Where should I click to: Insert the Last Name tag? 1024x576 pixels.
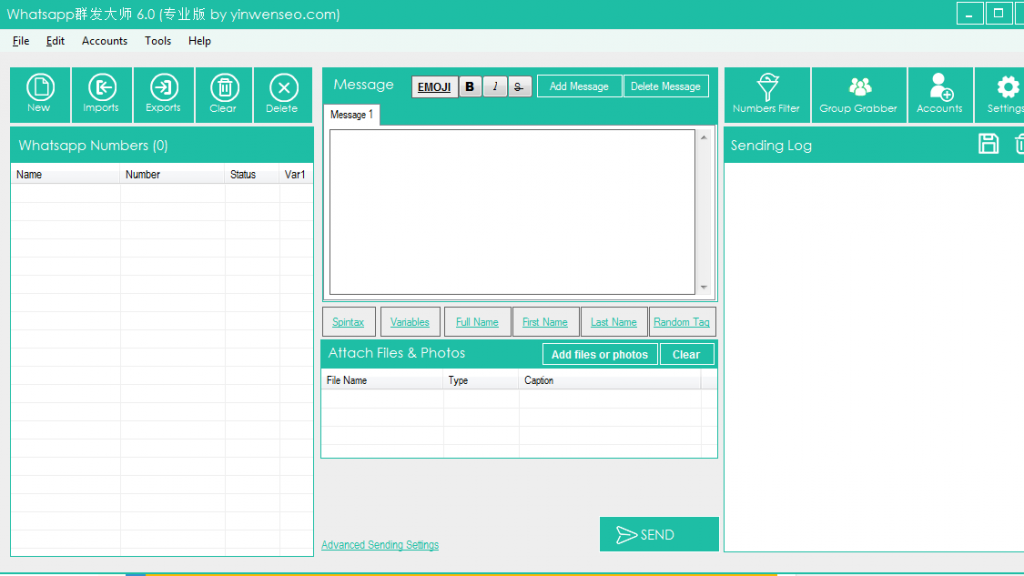click(x=614, y=322)
